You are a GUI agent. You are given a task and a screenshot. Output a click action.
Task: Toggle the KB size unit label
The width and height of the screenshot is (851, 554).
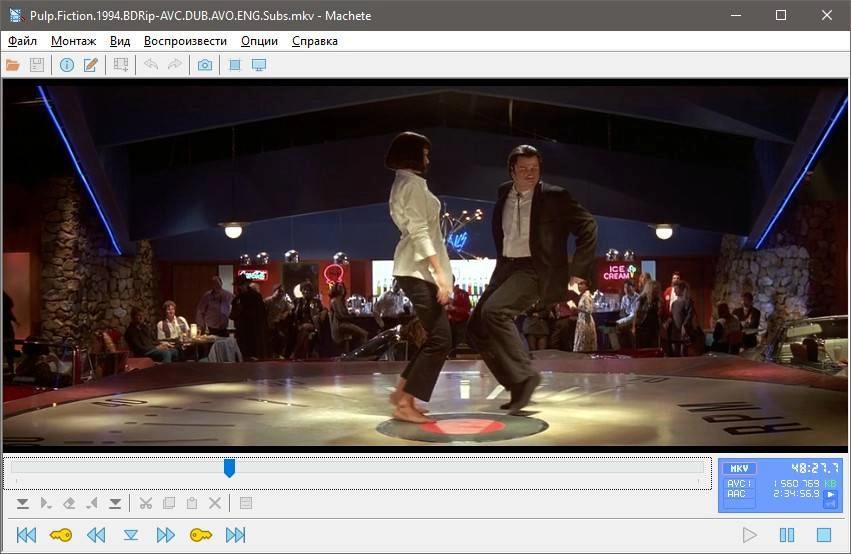coord(830,483)
